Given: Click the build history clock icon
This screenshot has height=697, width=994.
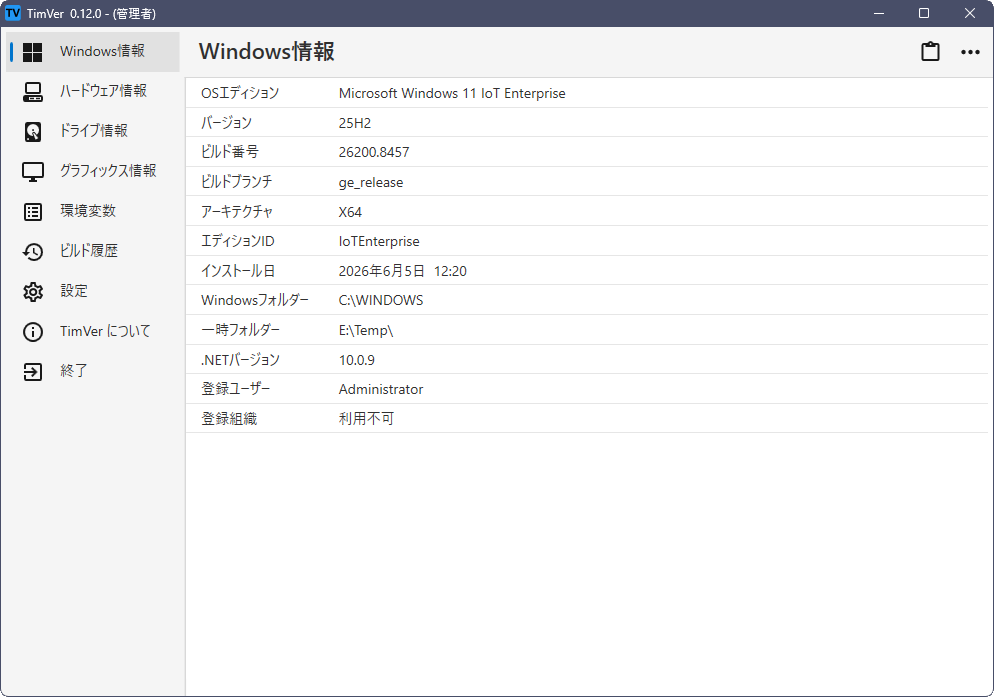Looking at the screenshot, I should pyautogui.click(x=32, y=252).
